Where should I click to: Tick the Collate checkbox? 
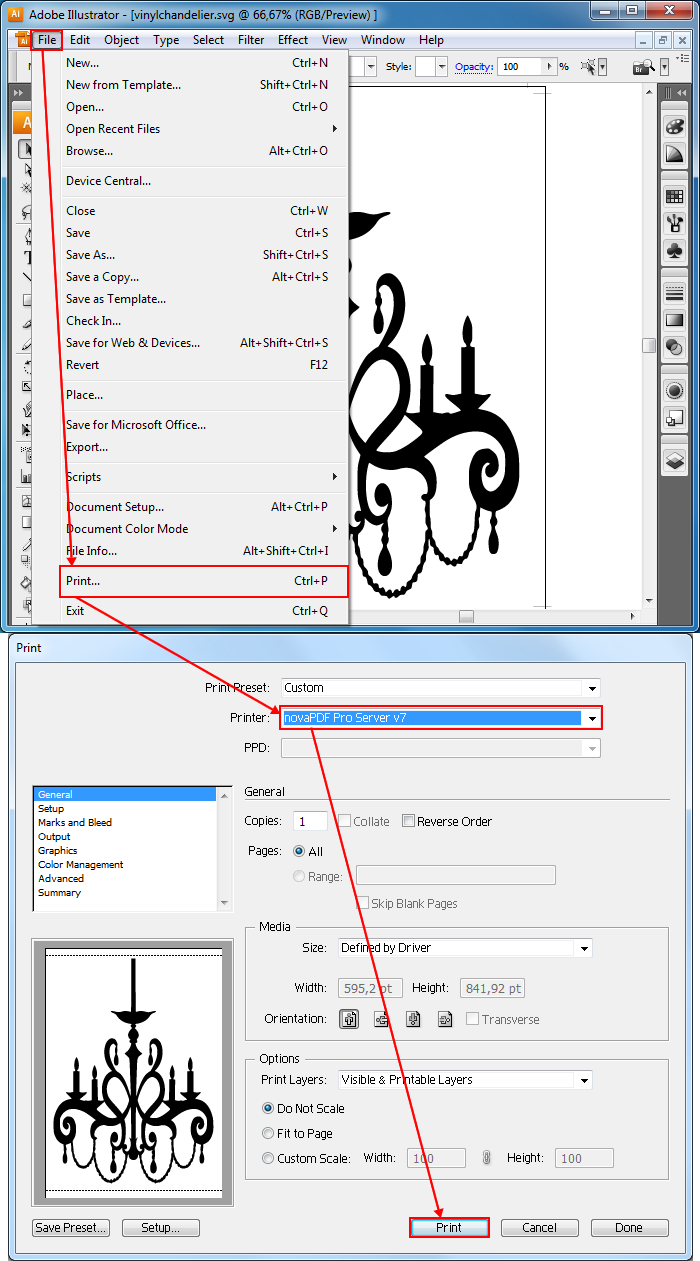click(x=344, y=821)
